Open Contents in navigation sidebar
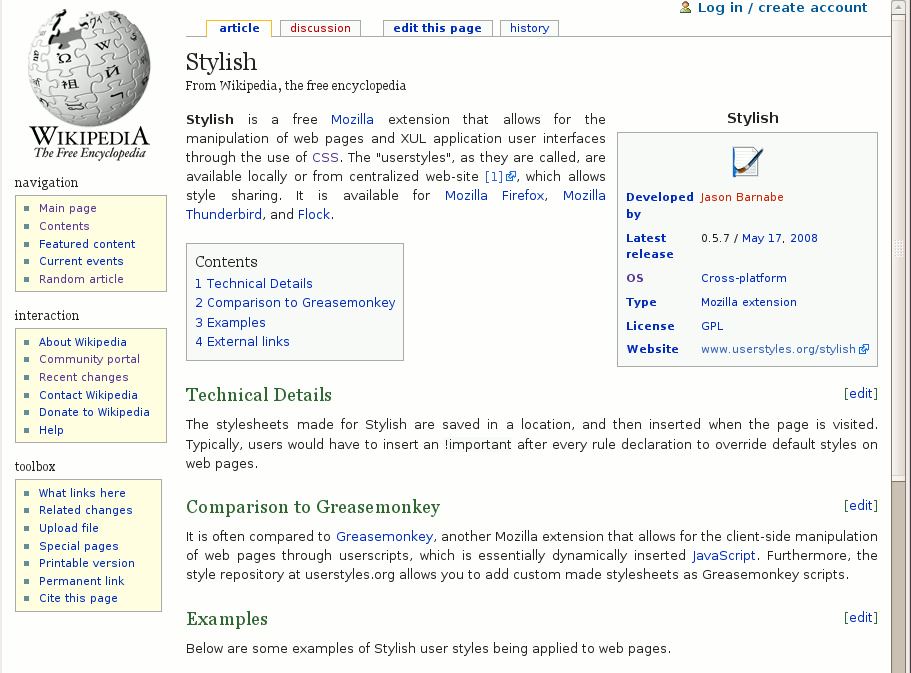The height and width of the screenshot is (673, 911). point(64,226)
